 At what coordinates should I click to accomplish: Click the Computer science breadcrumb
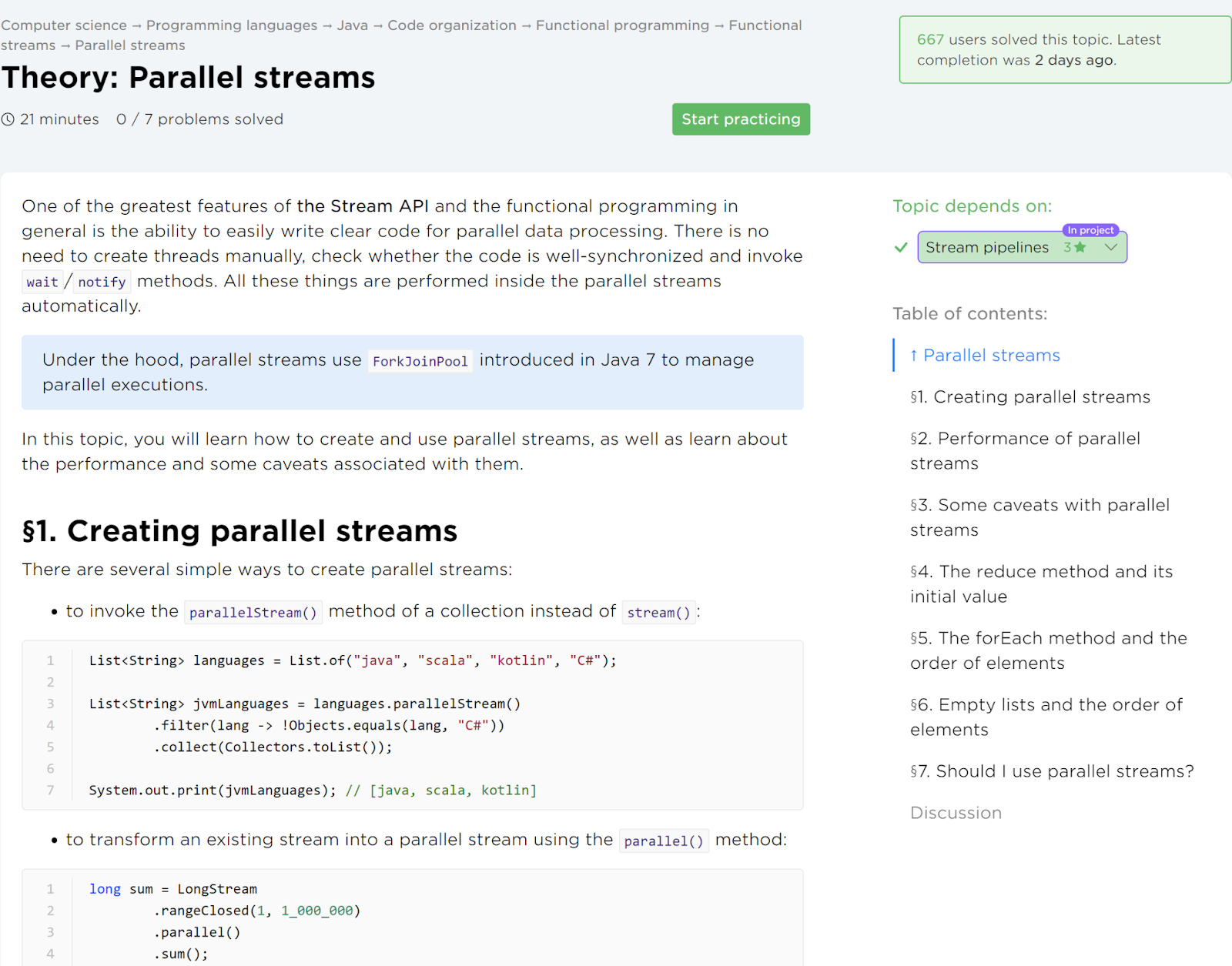click(x=64, y=25)
